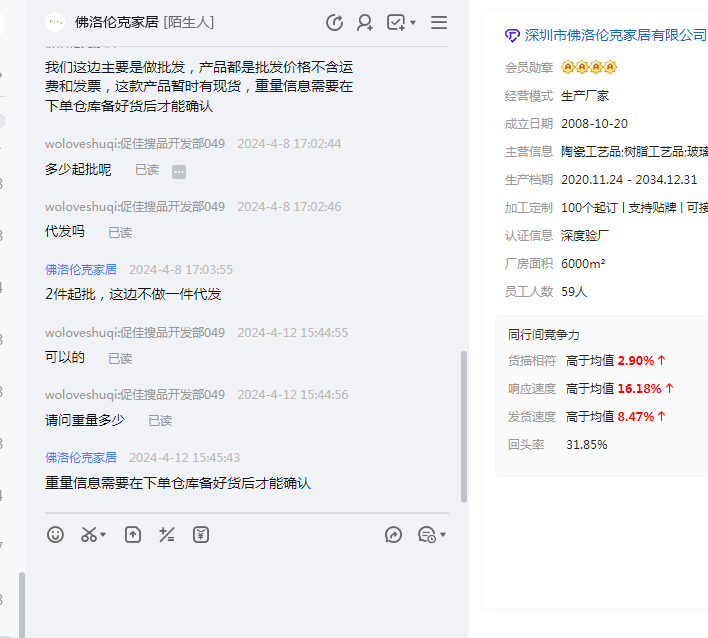
Task: Click the chat message scrollbar
Action: 463,425
